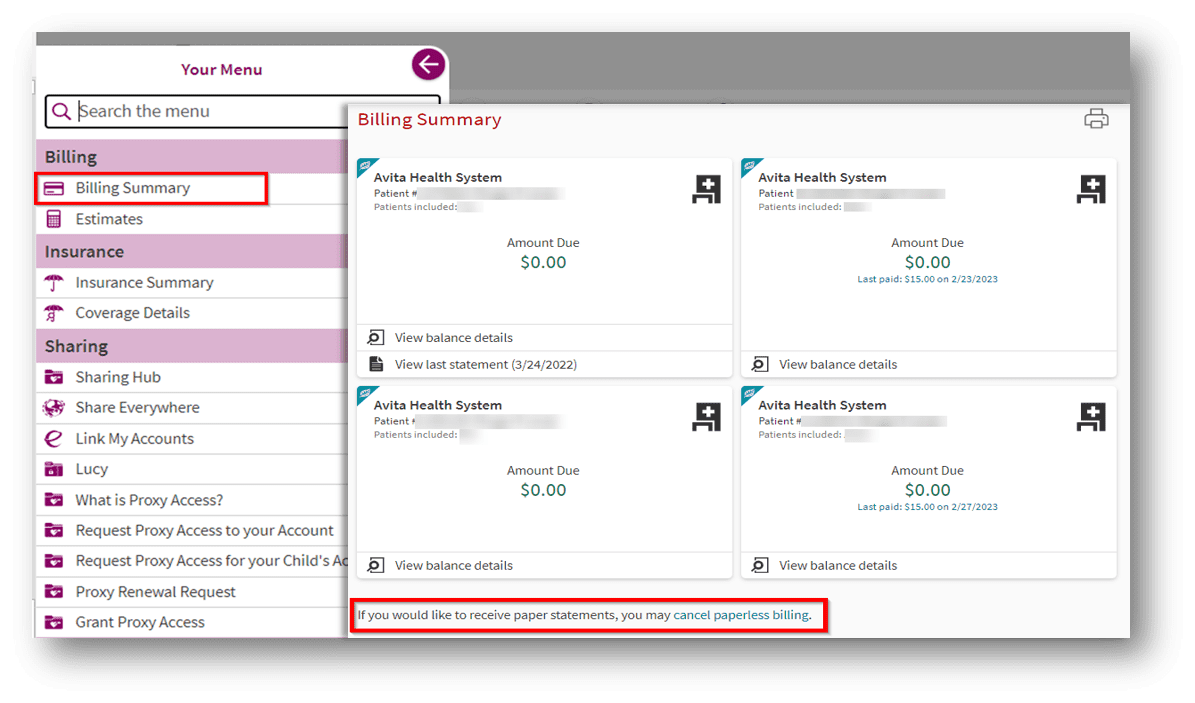1195x703 pixels.
Task: Click hospital icon on card last paid 2/23/2023
Action: coord(1091,189)
